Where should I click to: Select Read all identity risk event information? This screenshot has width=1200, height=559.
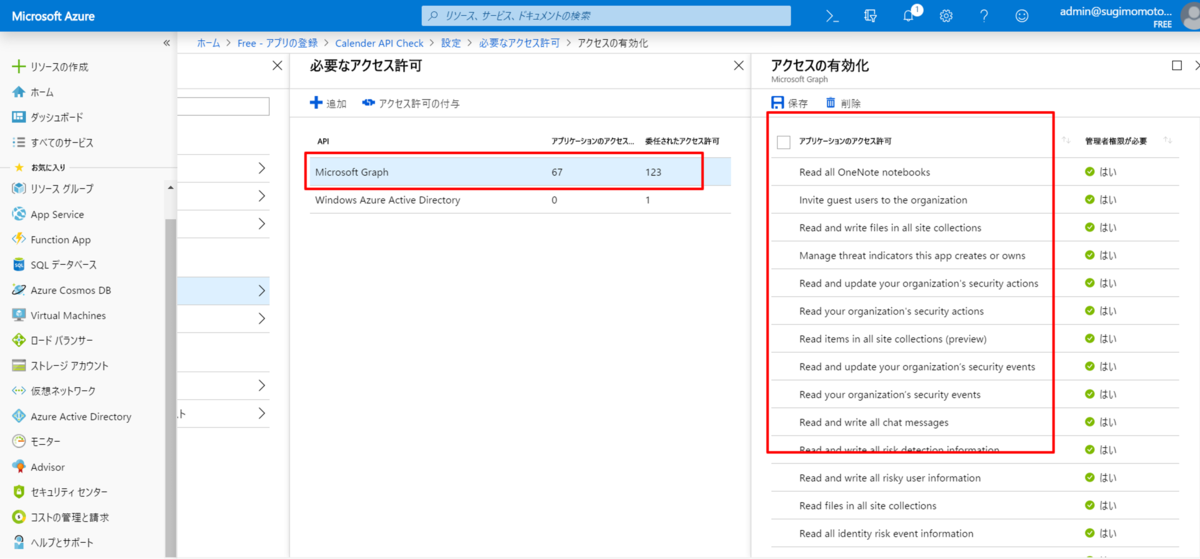pos(886,533)
